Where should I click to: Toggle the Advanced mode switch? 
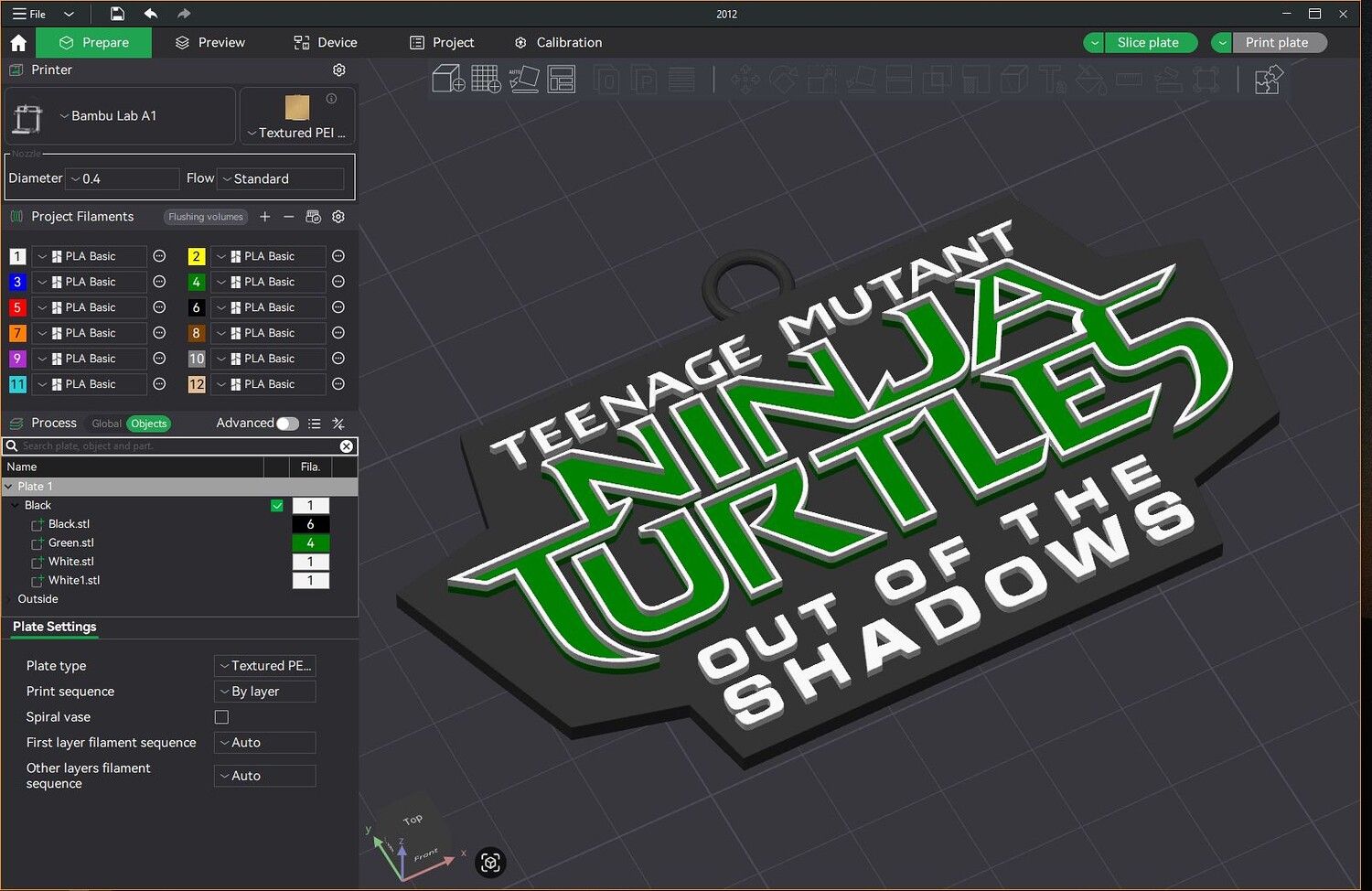287,424
